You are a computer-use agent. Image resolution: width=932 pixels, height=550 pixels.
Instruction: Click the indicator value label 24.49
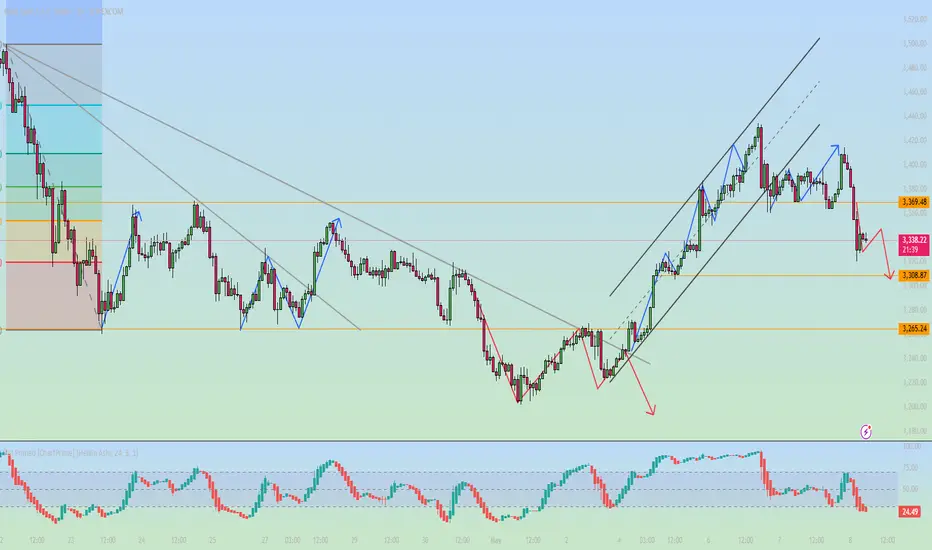pyautogui.click(x=909, y=511)
